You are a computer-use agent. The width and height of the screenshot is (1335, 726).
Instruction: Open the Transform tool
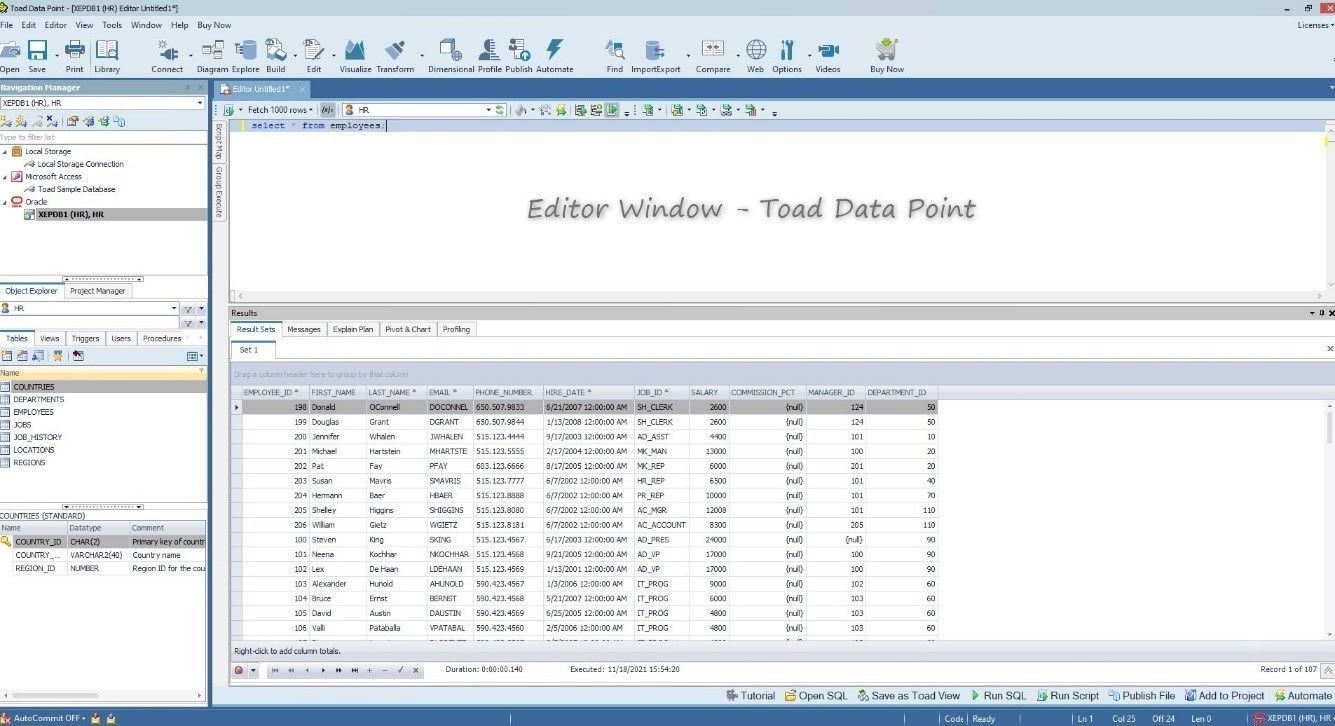click(x=395, y=55)
